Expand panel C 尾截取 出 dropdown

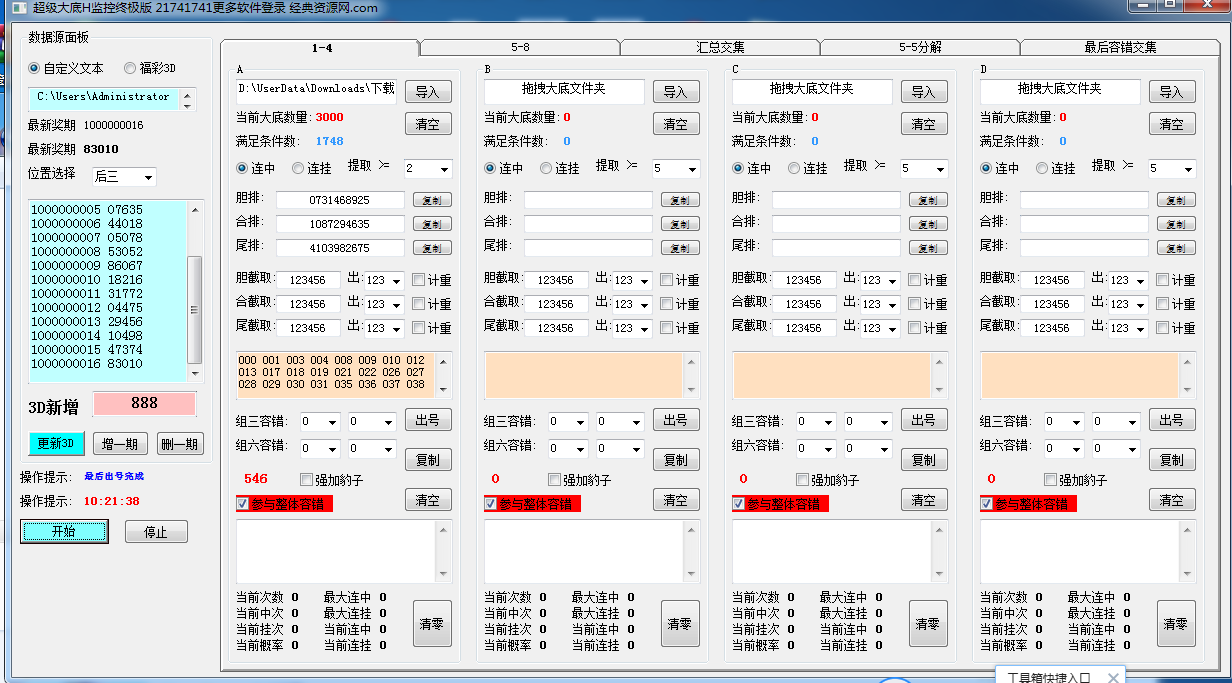pyautogui.click(x=880, y=329)
